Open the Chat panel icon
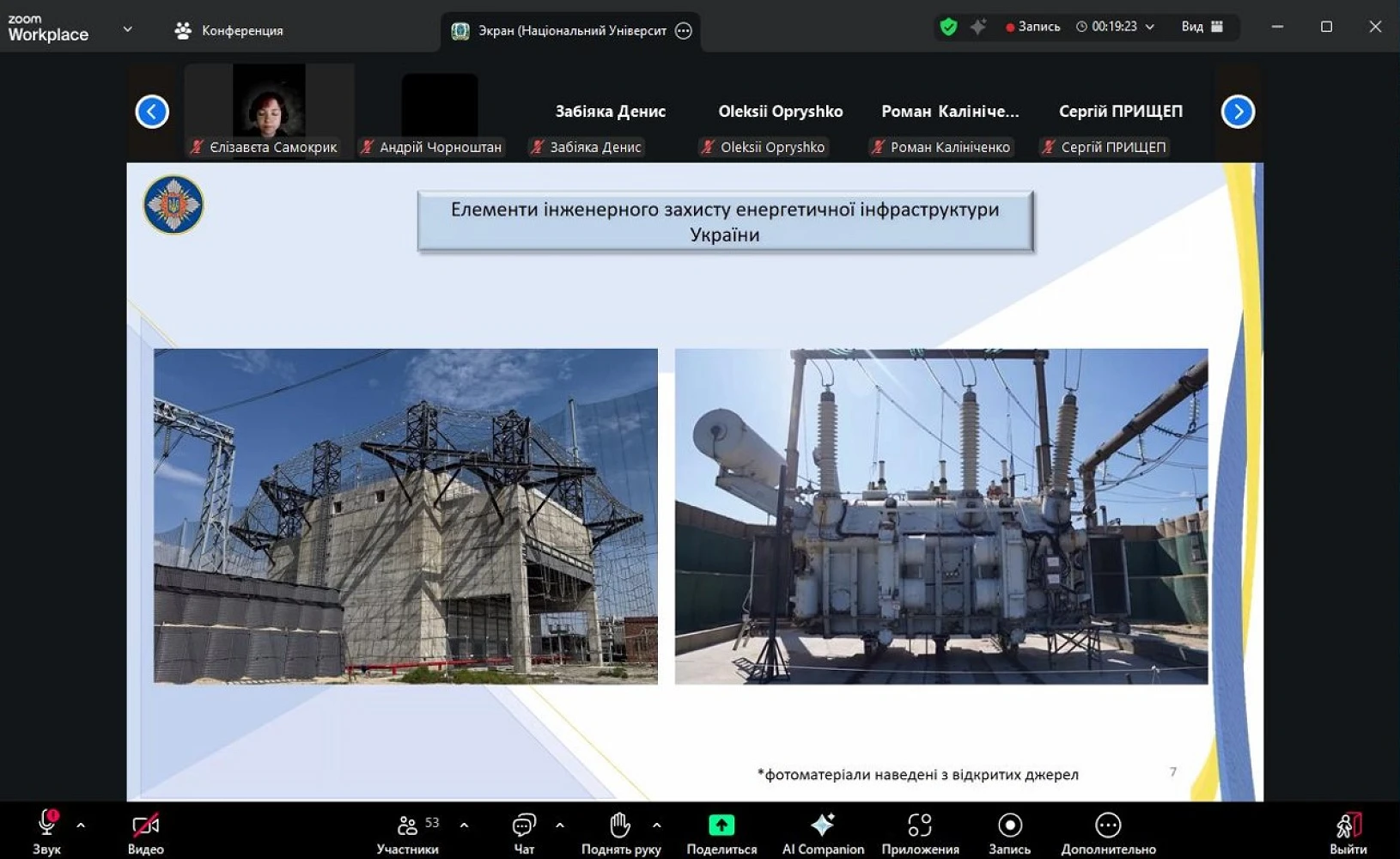 click(x=523, y=826)
